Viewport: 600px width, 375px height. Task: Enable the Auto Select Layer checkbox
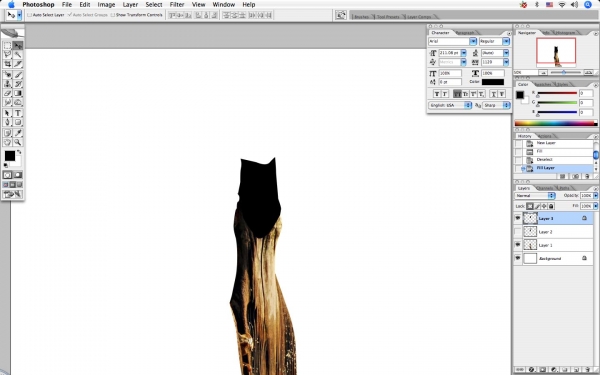coord(29,15)
